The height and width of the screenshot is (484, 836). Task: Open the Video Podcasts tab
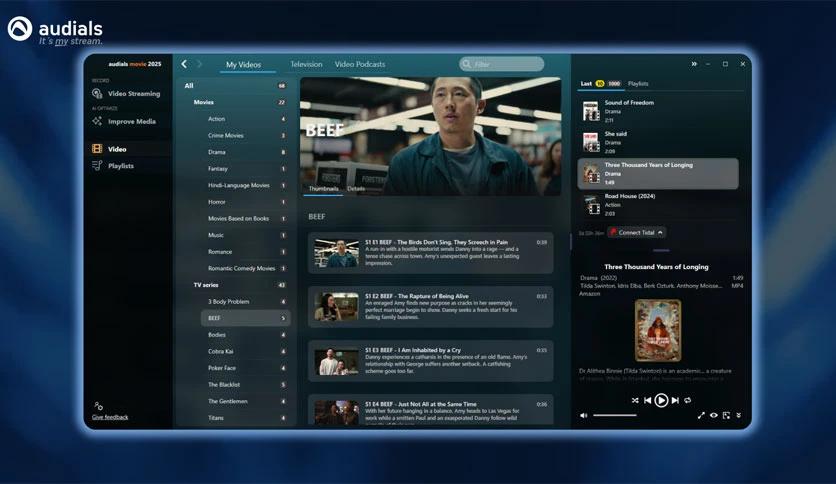359,64
